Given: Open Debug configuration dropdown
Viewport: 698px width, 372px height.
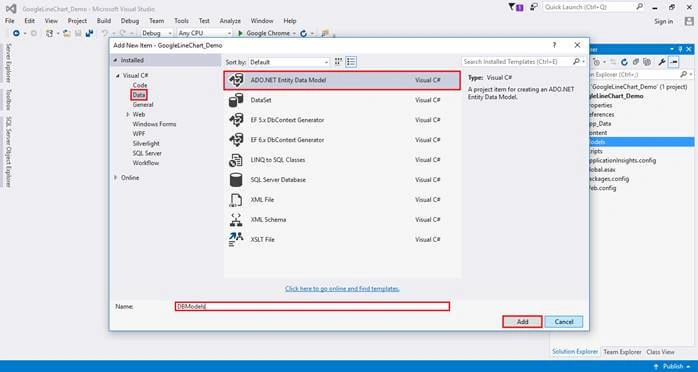Looking at the screenshot, I should pyautogui.click(x=157, y=33).
